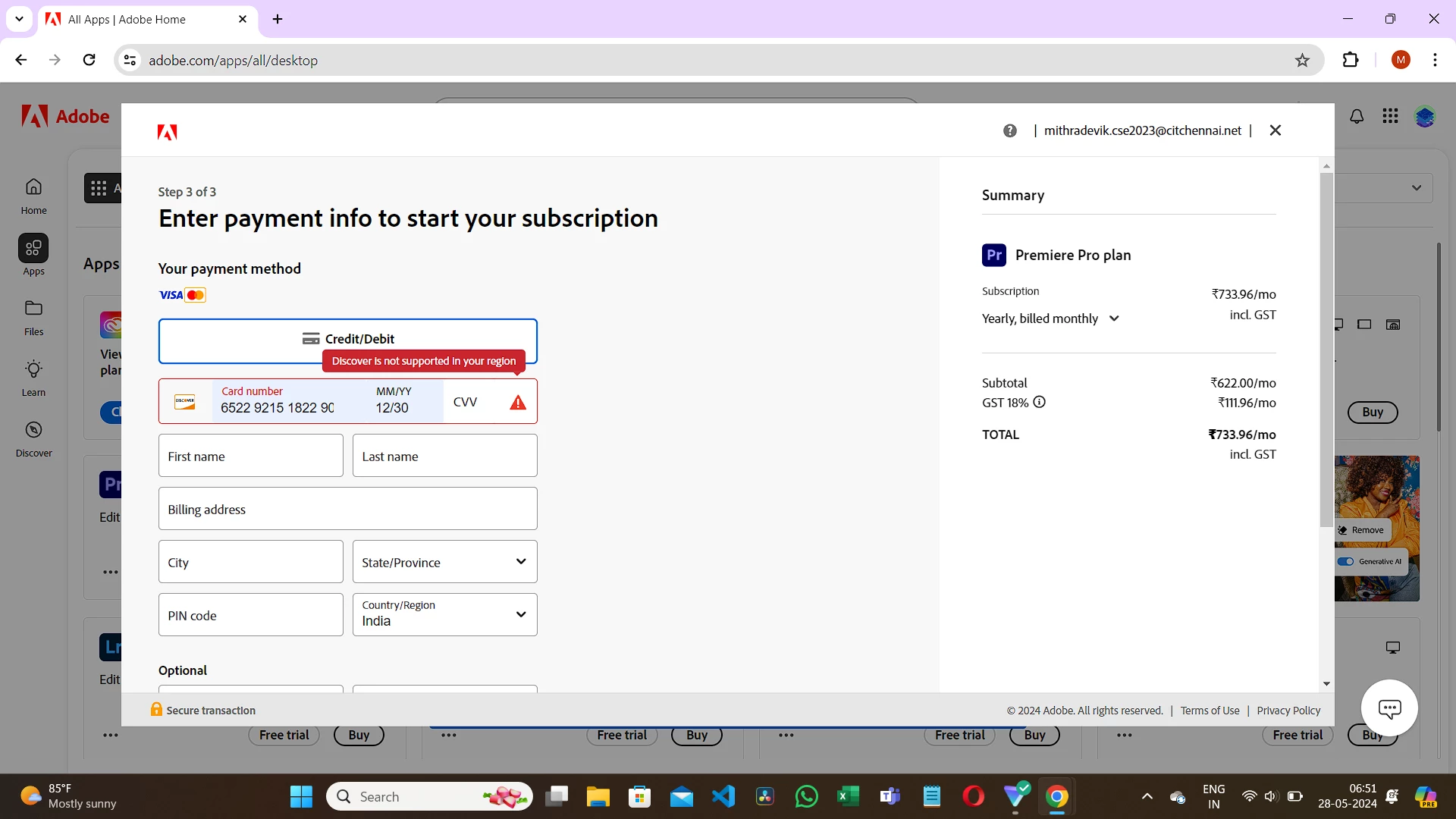Close the payment dialog with X

(x=1276, y=130)
